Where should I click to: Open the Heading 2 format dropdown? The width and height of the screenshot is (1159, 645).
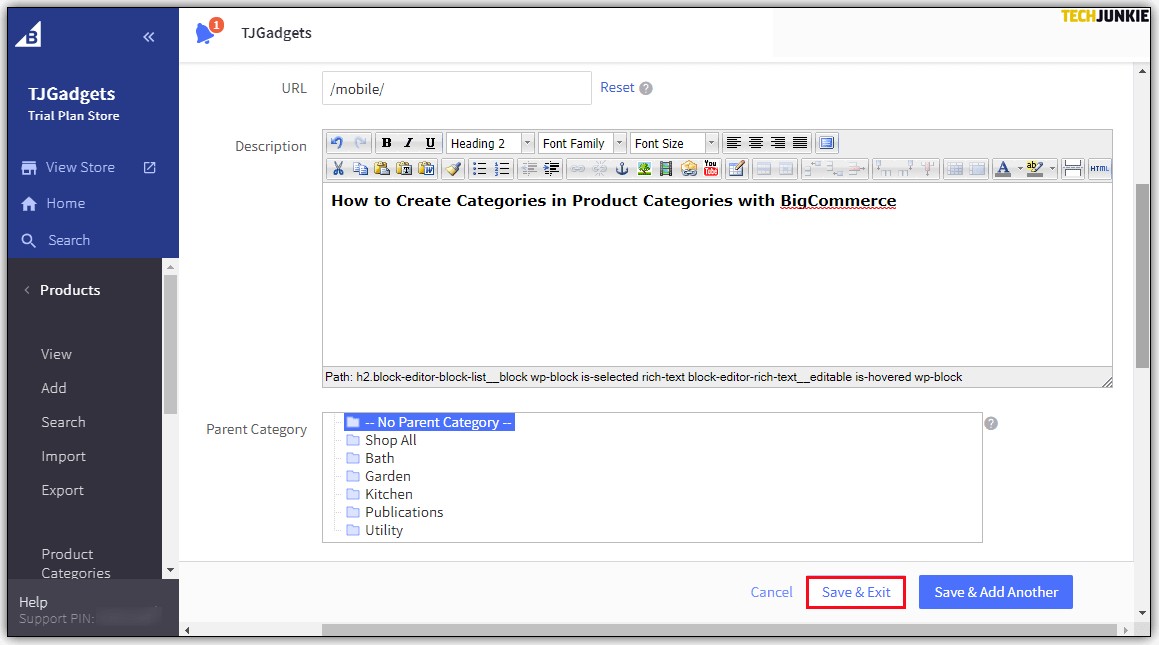point(490,143)
